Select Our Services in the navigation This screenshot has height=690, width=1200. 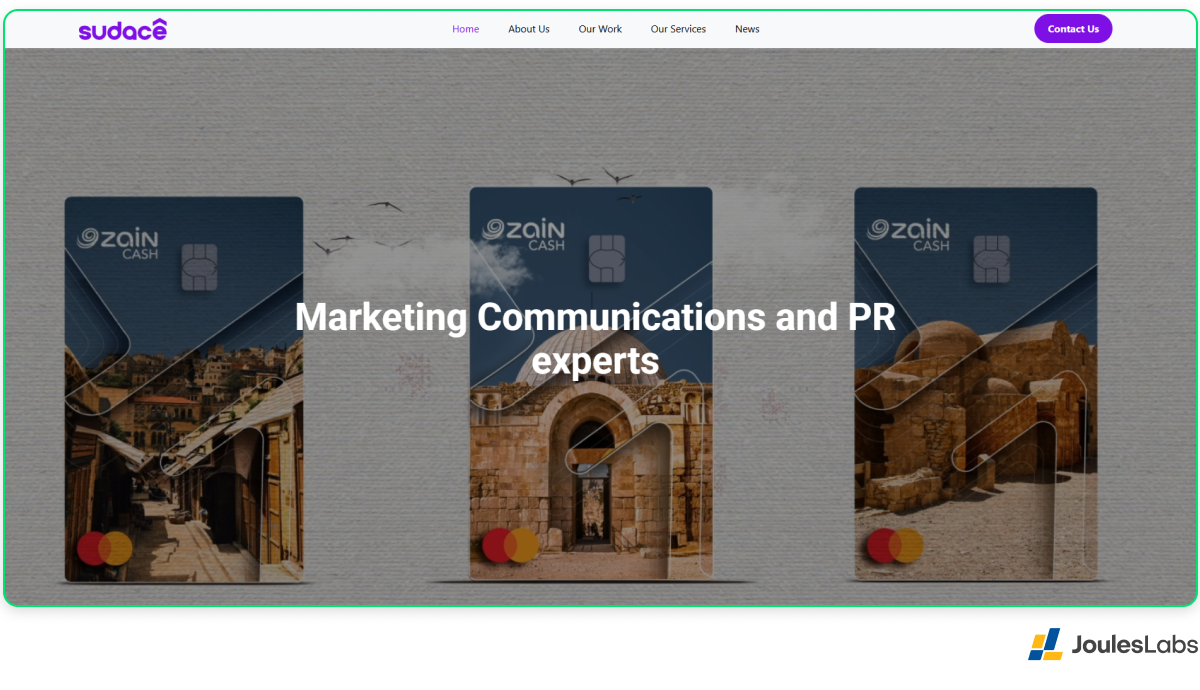tap(678, 29)
